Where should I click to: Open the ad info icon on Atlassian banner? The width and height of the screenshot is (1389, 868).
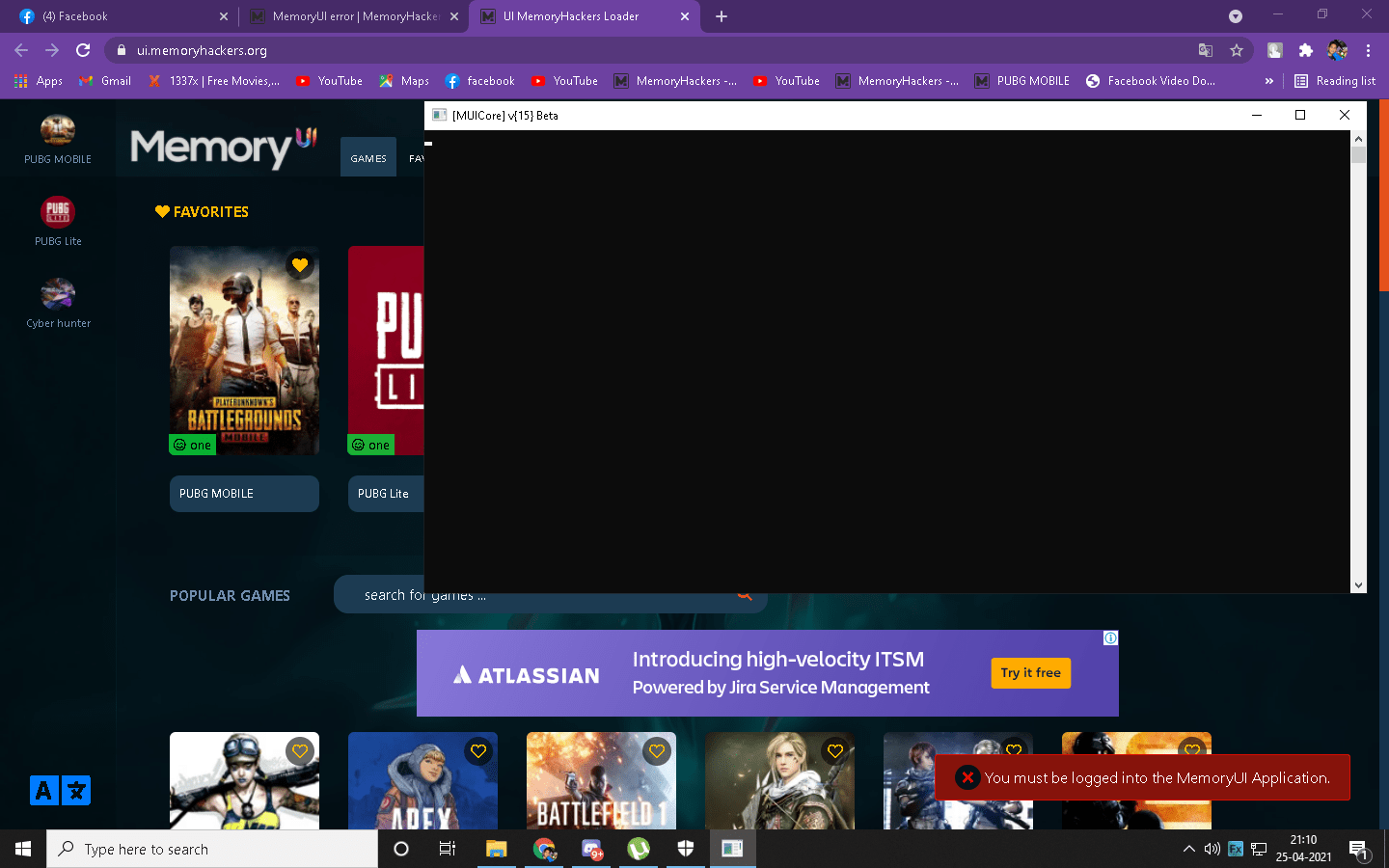tap(1110, 638)
